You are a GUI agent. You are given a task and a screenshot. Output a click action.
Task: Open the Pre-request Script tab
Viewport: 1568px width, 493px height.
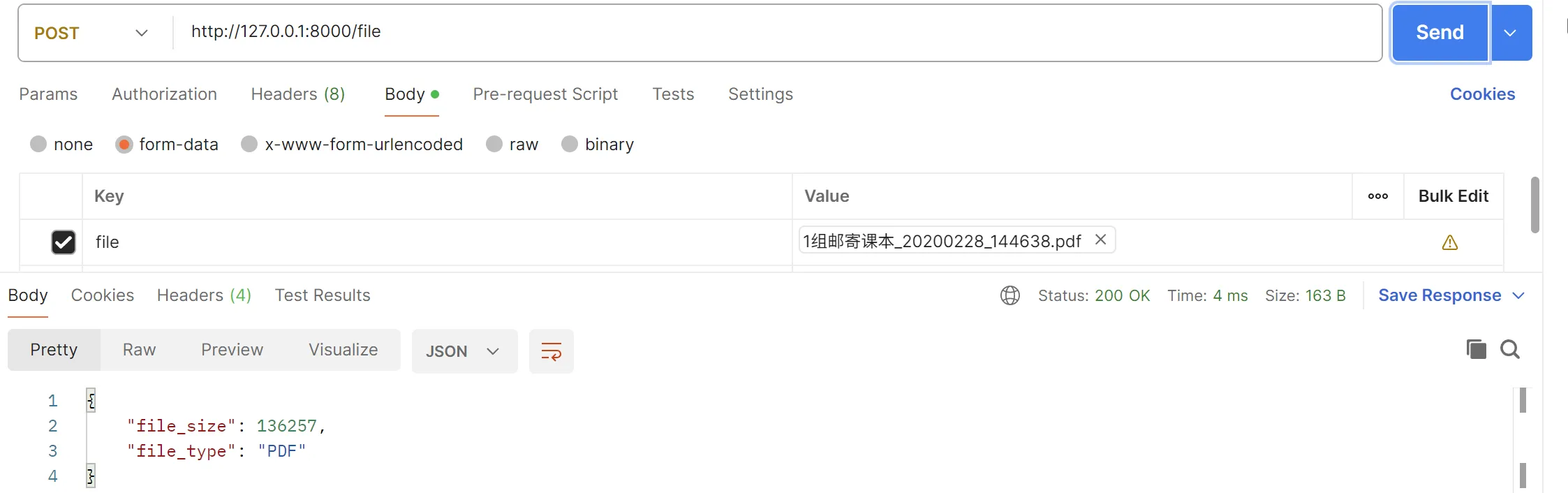545,94
